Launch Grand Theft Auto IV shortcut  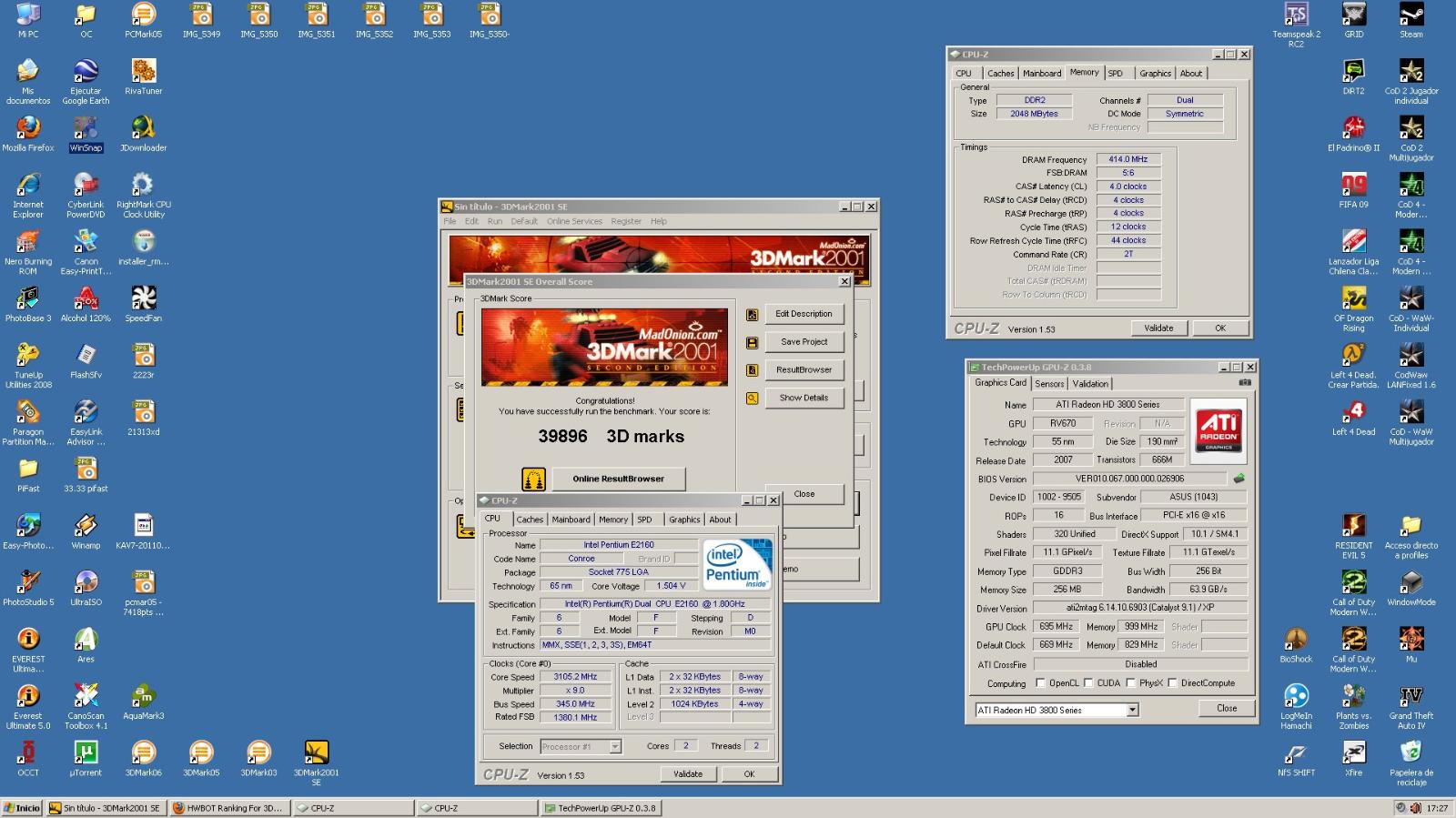1410,707
